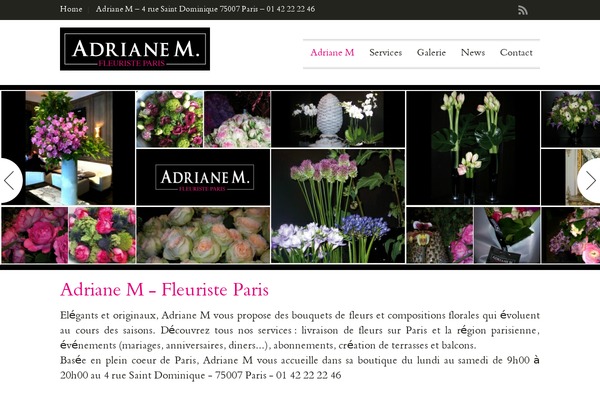Click the purple bouquet in blue vase photo
The image size is (600, 400).
pyautogui.click(x=68, y=148)
